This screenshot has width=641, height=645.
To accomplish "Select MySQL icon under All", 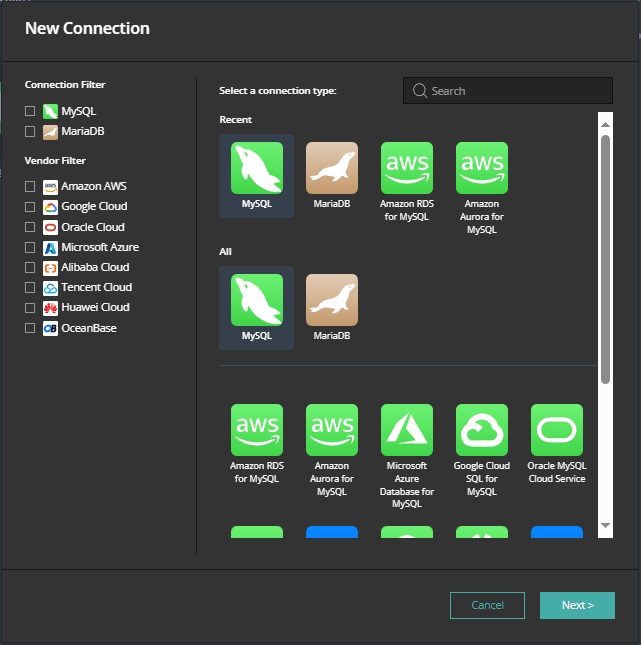I will [257, 300].
